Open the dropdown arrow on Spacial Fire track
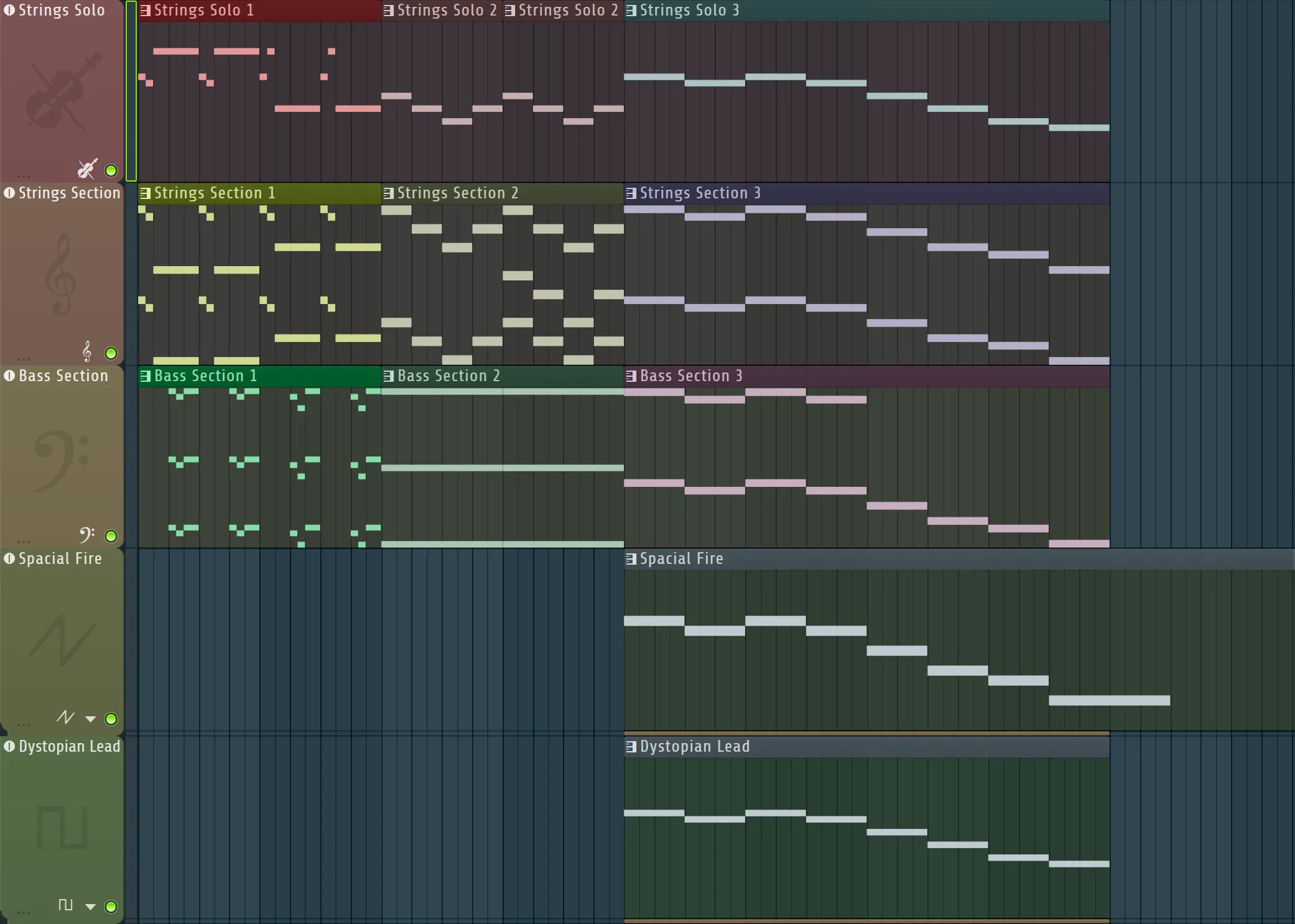Image resolution: width=1295 pixels, height=924 pixels. (x=90, y=719)
